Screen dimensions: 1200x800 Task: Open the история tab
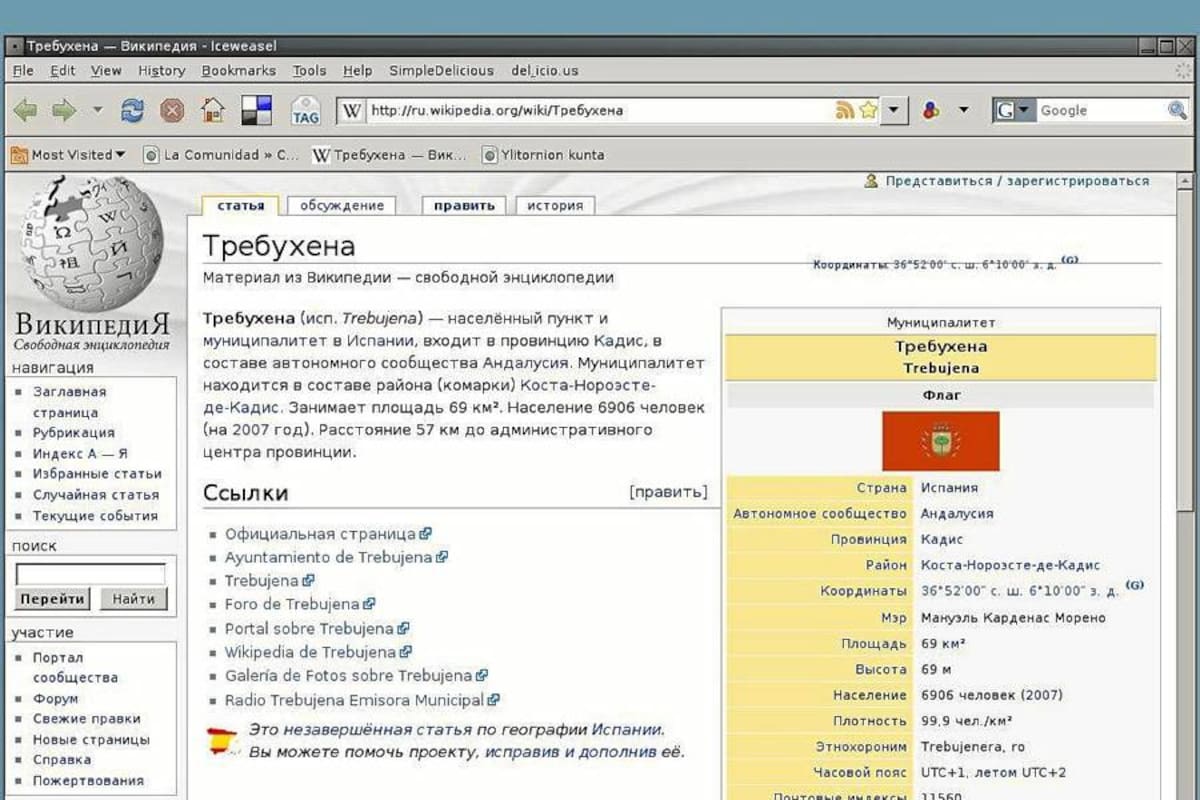tap(555, 205)
